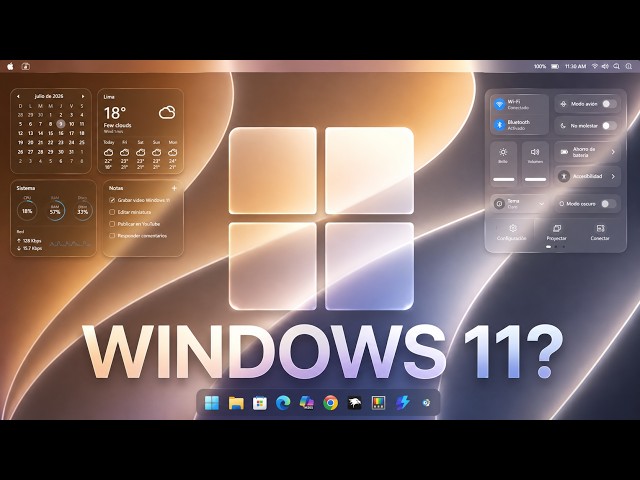Expand Accesibilidad chevron
The height and width of the screenshot is (480, 640).
pyautogui.click(x=613, y=176)
